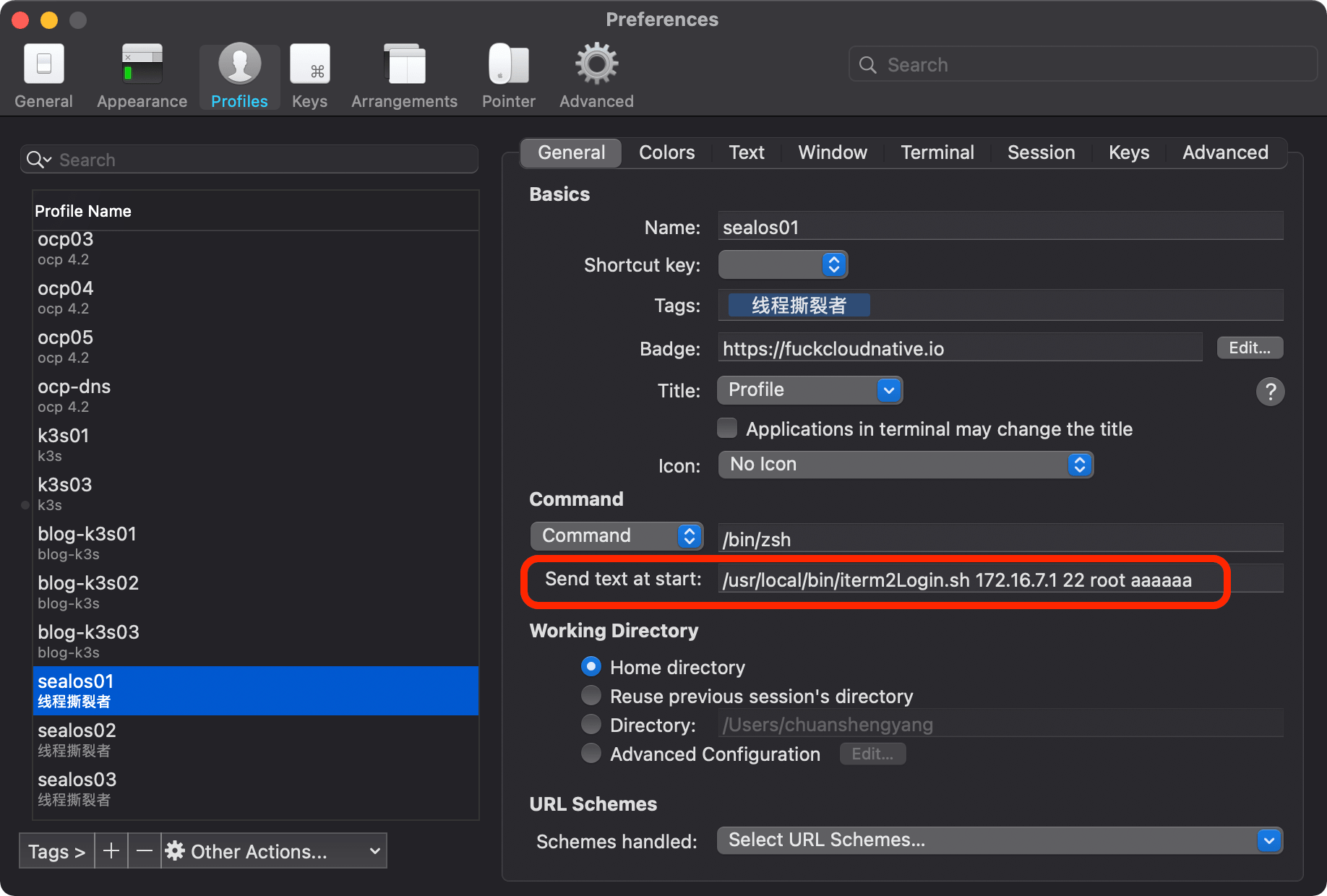
Task: Select the blog-k3s01 profile
Action: (x=256, y=543)
